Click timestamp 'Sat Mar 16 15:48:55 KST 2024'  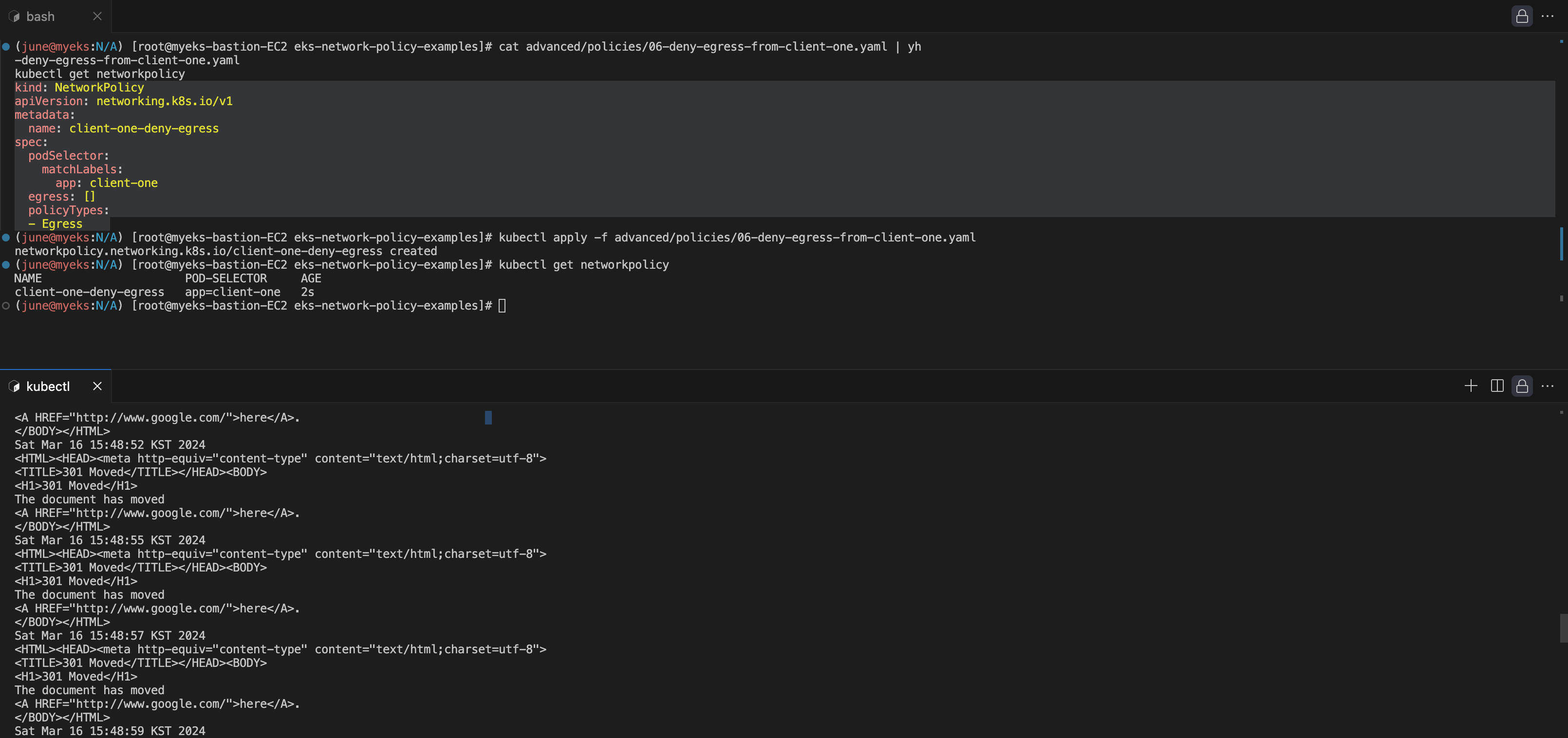110,540
